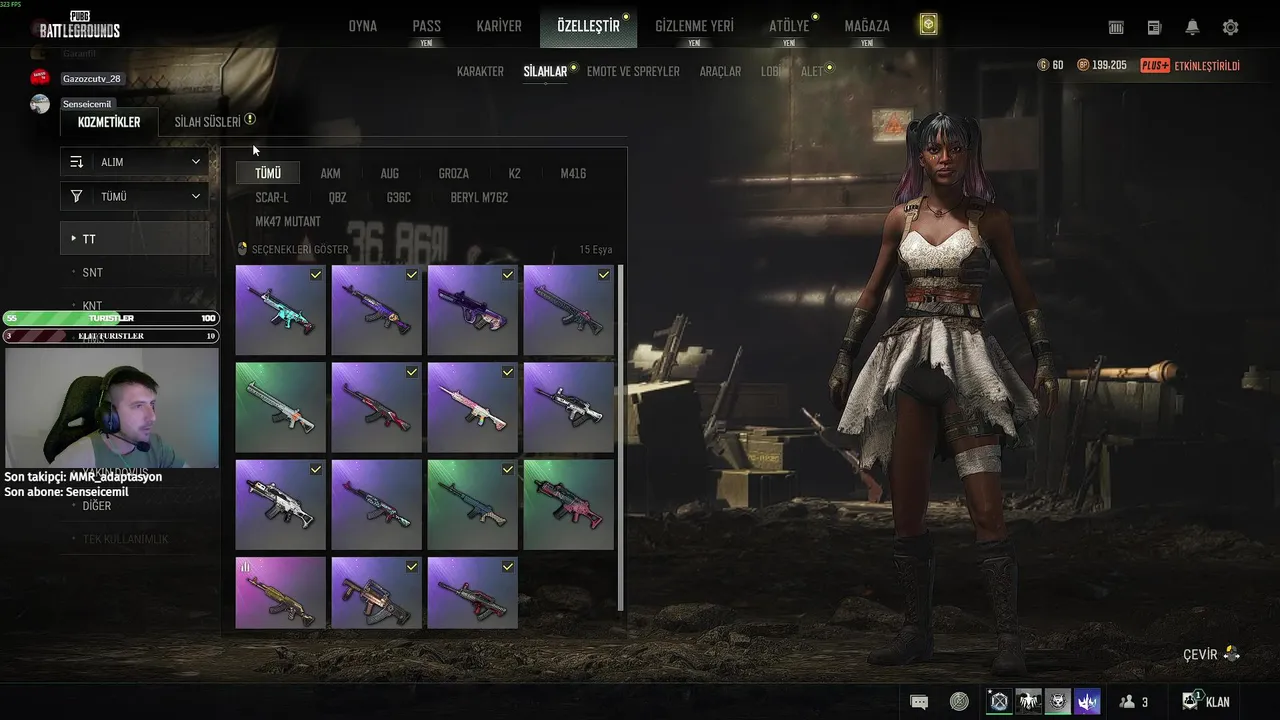Select the round cat-face emblem

tap(1058, 702)
